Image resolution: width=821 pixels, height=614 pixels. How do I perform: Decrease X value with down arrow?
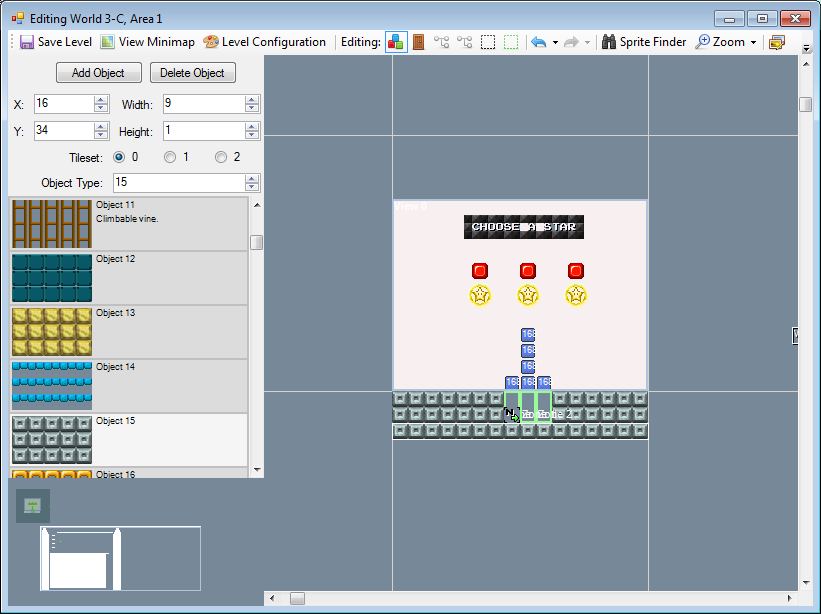(101, 108)
